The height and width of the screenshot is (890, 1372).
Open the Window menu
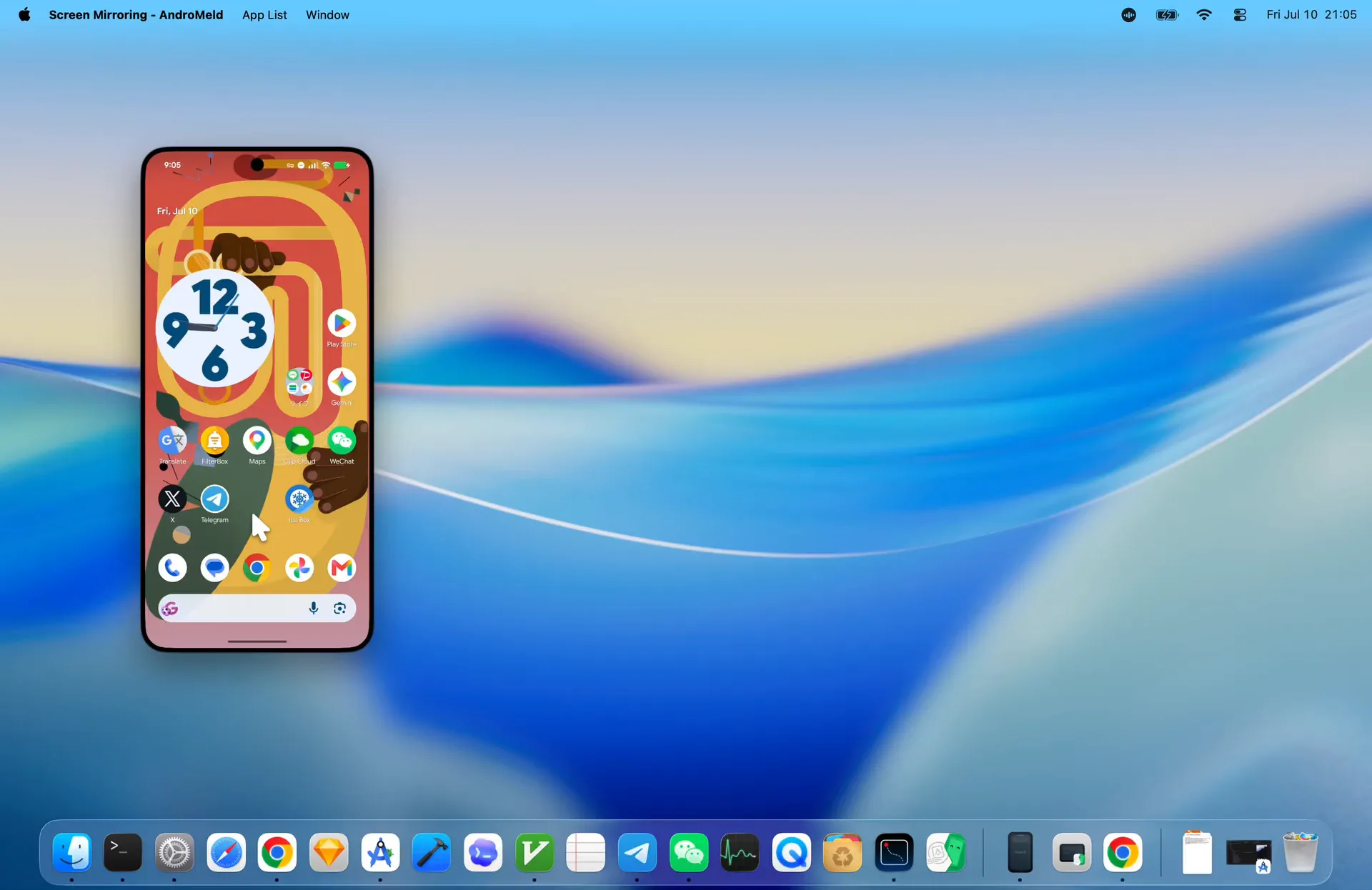[x=327, y=14]
